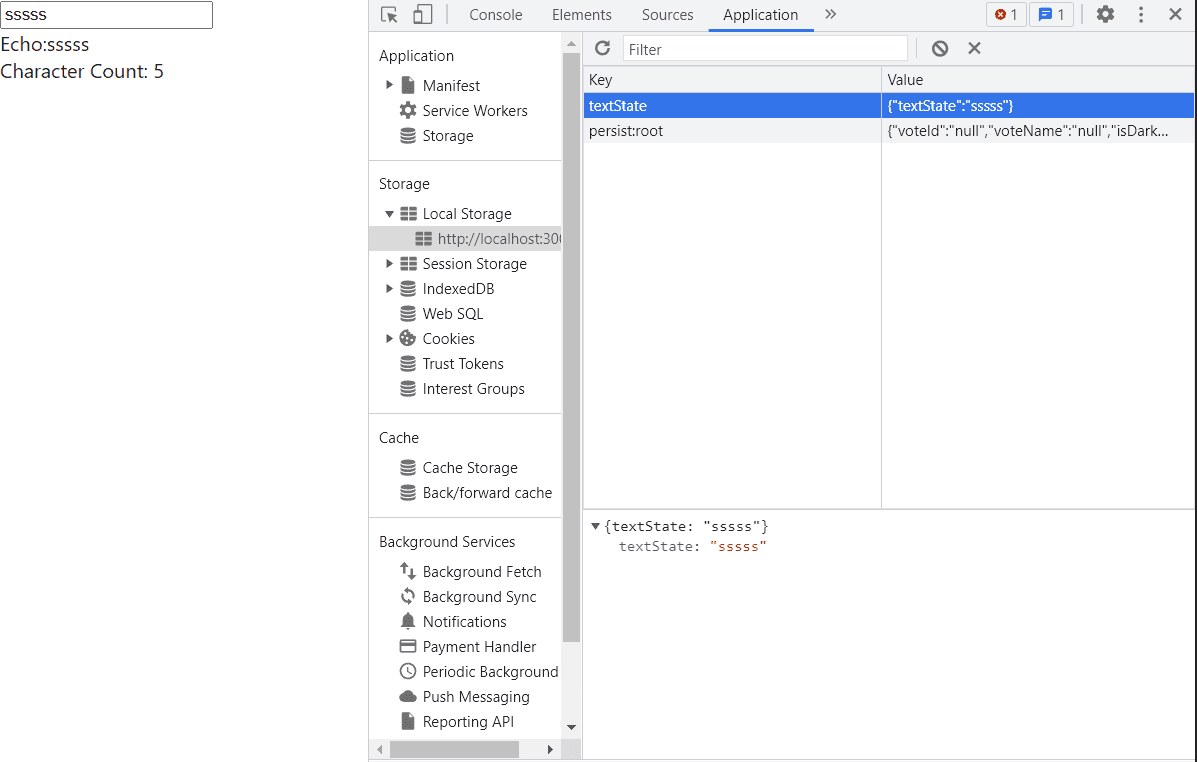Open Service Workers in Application section
The image size is (1197, 762).
click(474, 111)
